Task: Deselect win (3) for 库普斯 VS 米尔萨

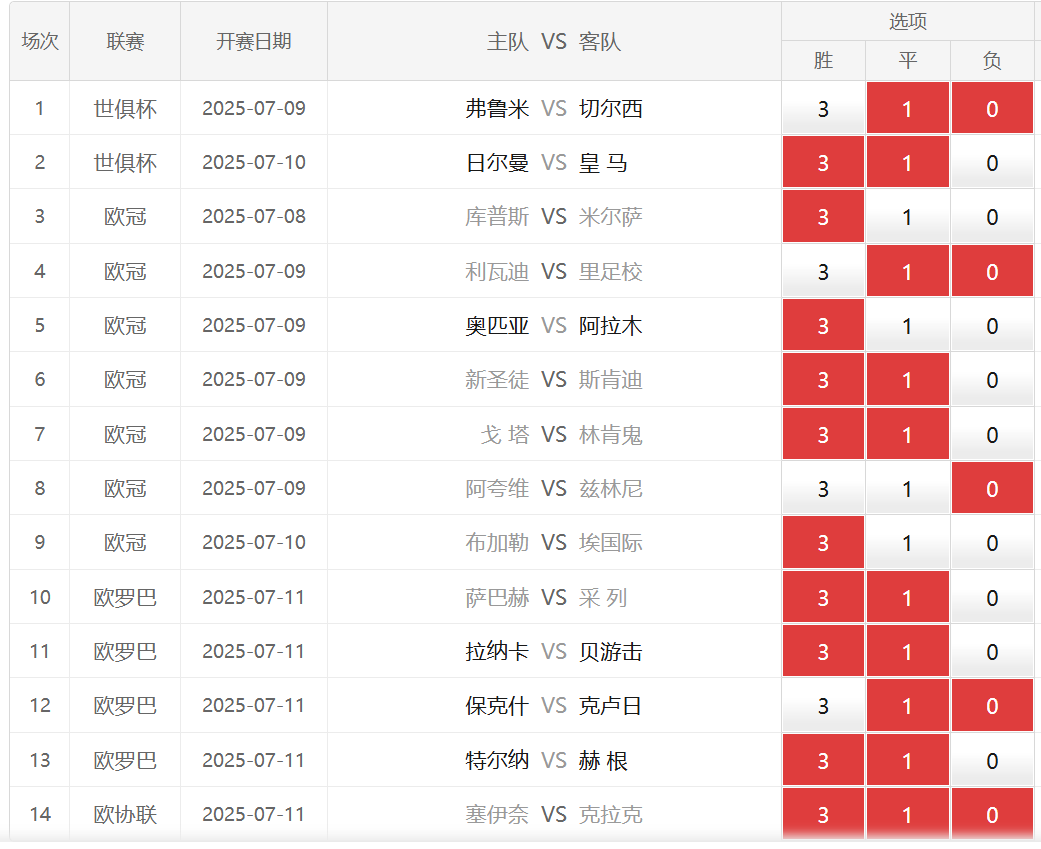Action: coord(823,216)
